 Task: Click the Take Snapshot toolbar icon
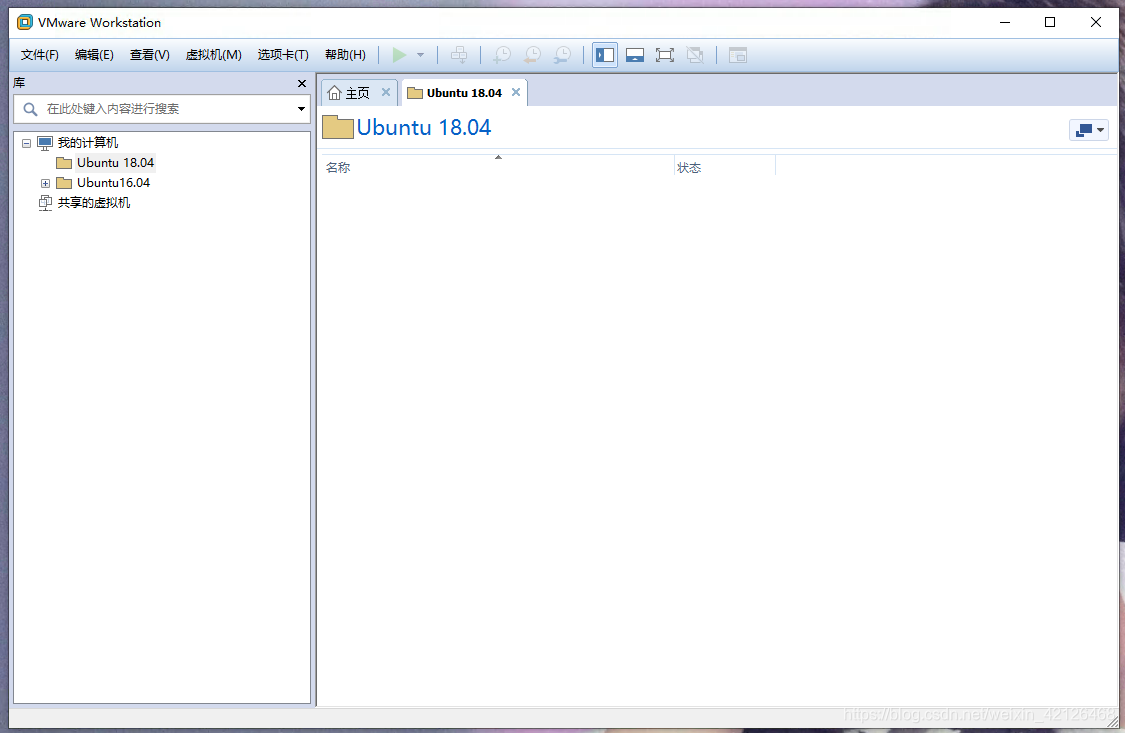tap(502, 55)
